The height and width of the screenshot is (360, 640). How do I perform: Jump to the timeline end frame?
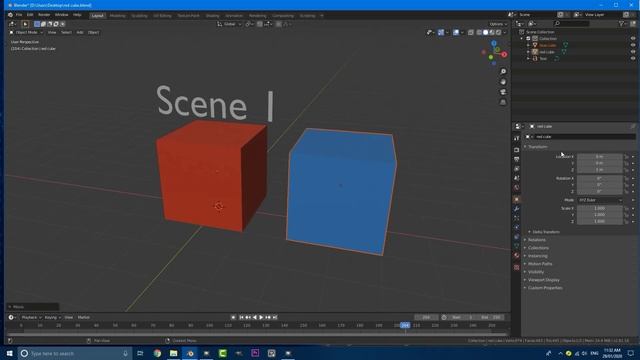click(275, 317)
